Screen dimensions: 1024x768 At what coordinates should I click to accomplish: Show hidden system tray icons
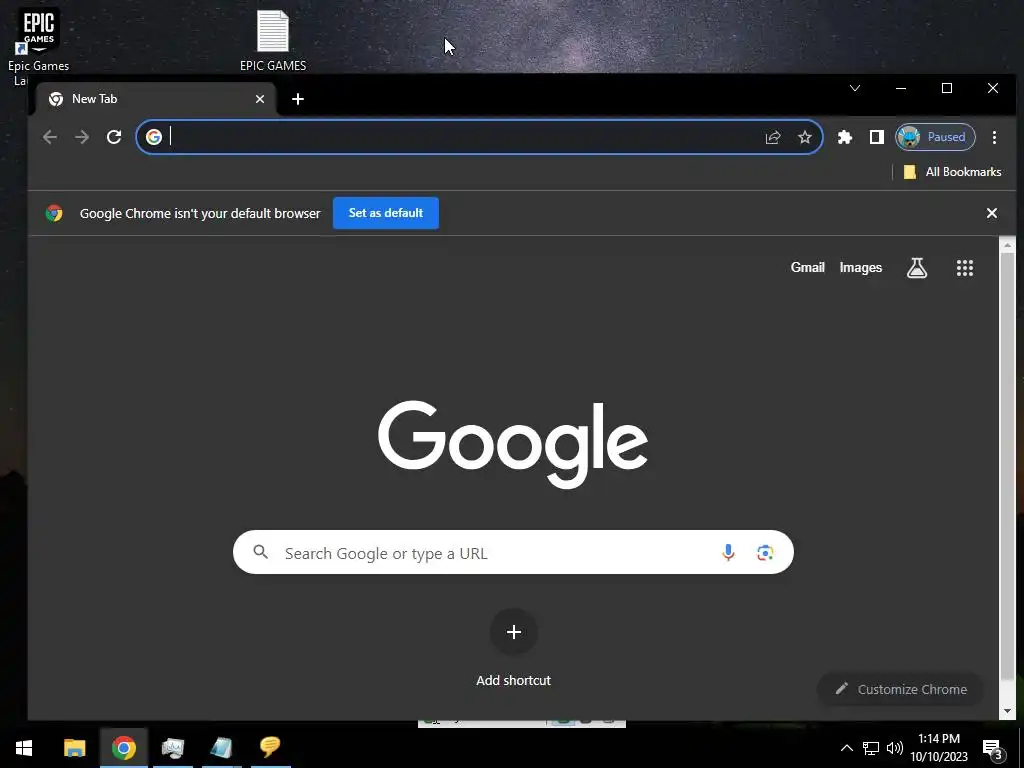coord(846,748)
